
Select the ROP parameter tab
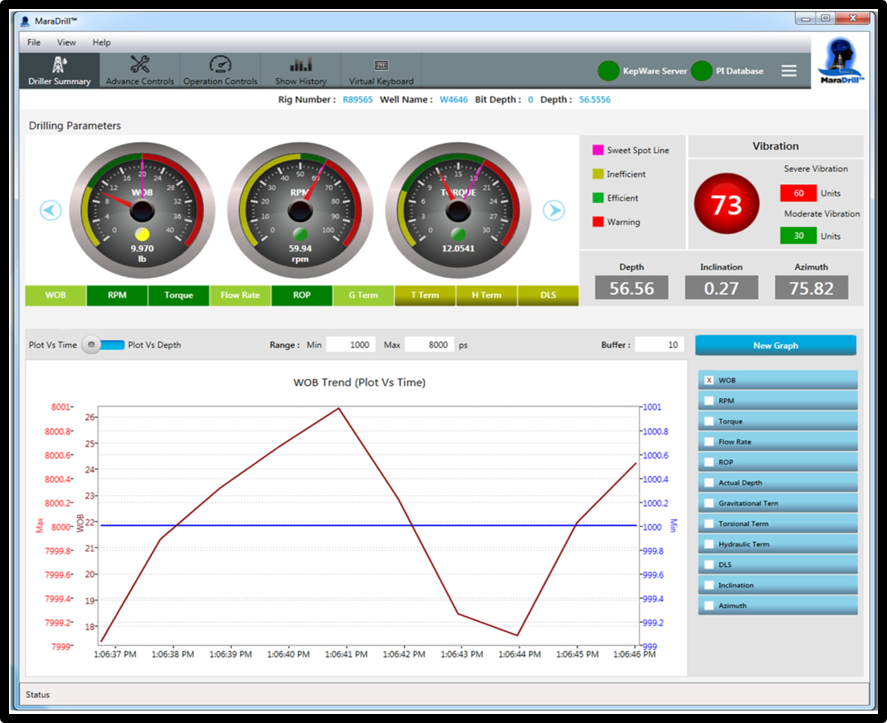coord(301,295)
